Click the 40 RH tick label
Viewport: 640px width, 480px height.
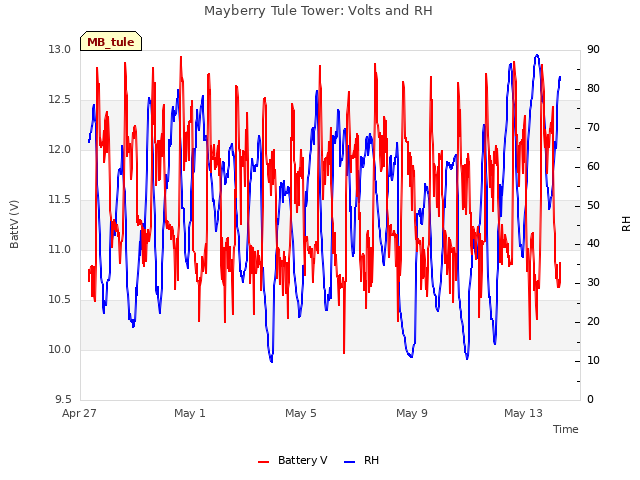coord(593,244)
